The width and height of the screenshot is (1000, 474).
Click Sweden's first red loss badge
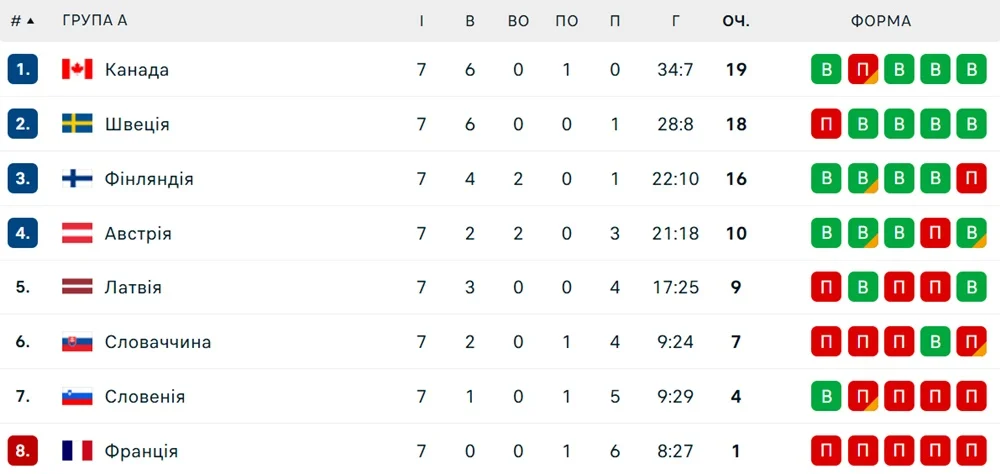coord(826,124)
